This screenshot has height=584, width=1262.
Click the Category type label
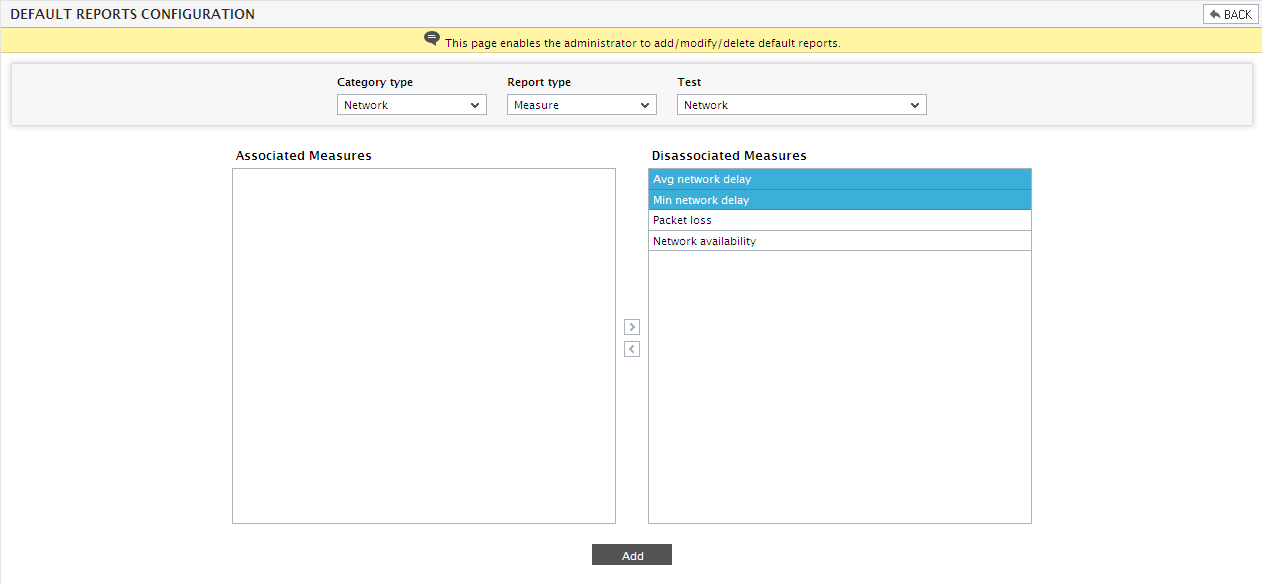375,82
